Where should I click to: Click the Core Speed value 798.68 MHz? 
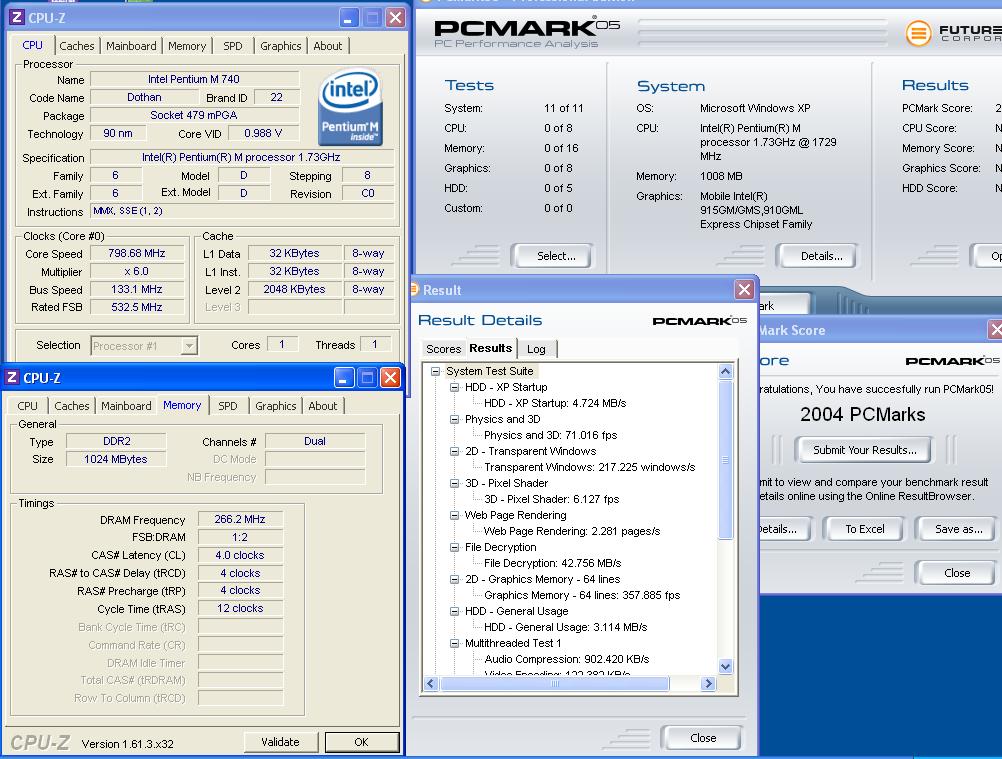pos(137,253)
